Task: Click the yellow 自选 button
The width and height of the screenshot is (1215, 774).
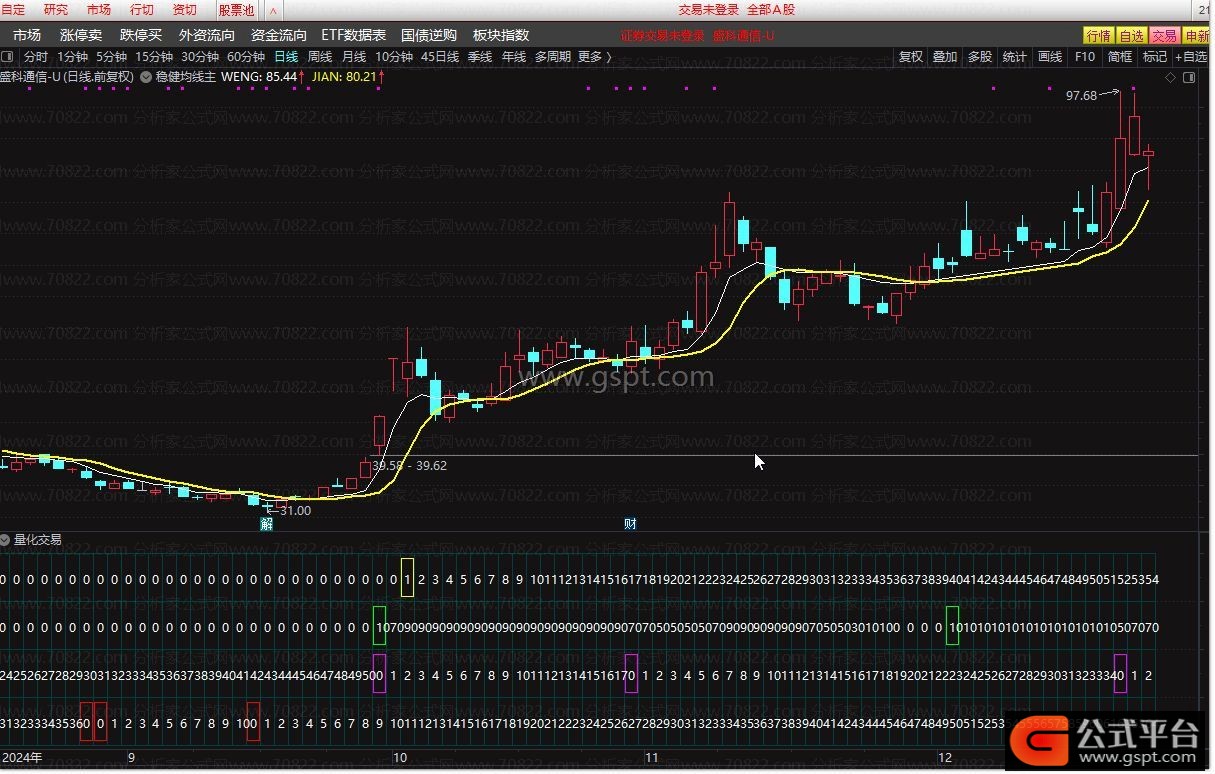Action: (x=1131, y=36)
